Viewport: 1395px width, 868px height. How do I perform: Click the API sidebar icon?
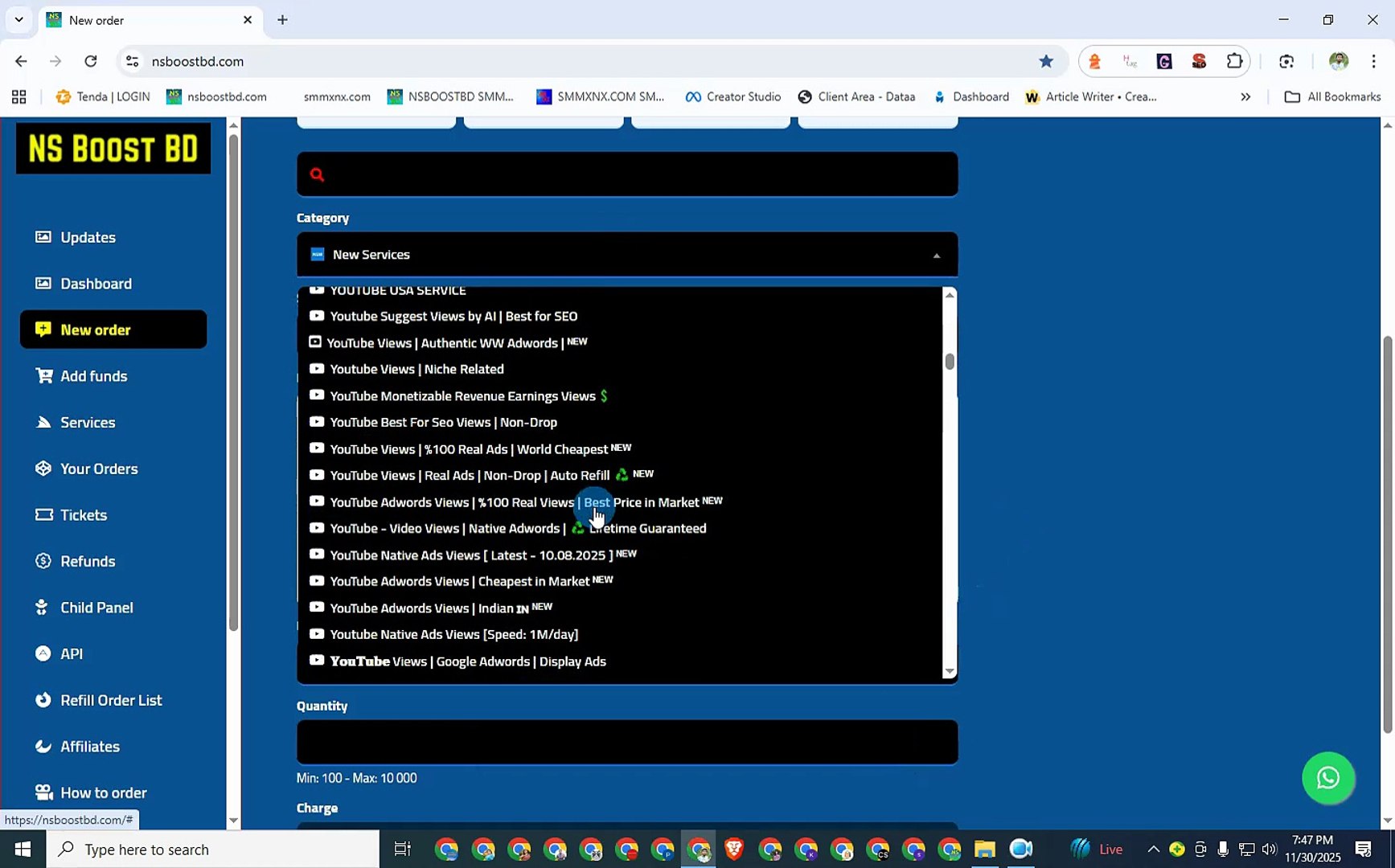(x=43, y=654)
